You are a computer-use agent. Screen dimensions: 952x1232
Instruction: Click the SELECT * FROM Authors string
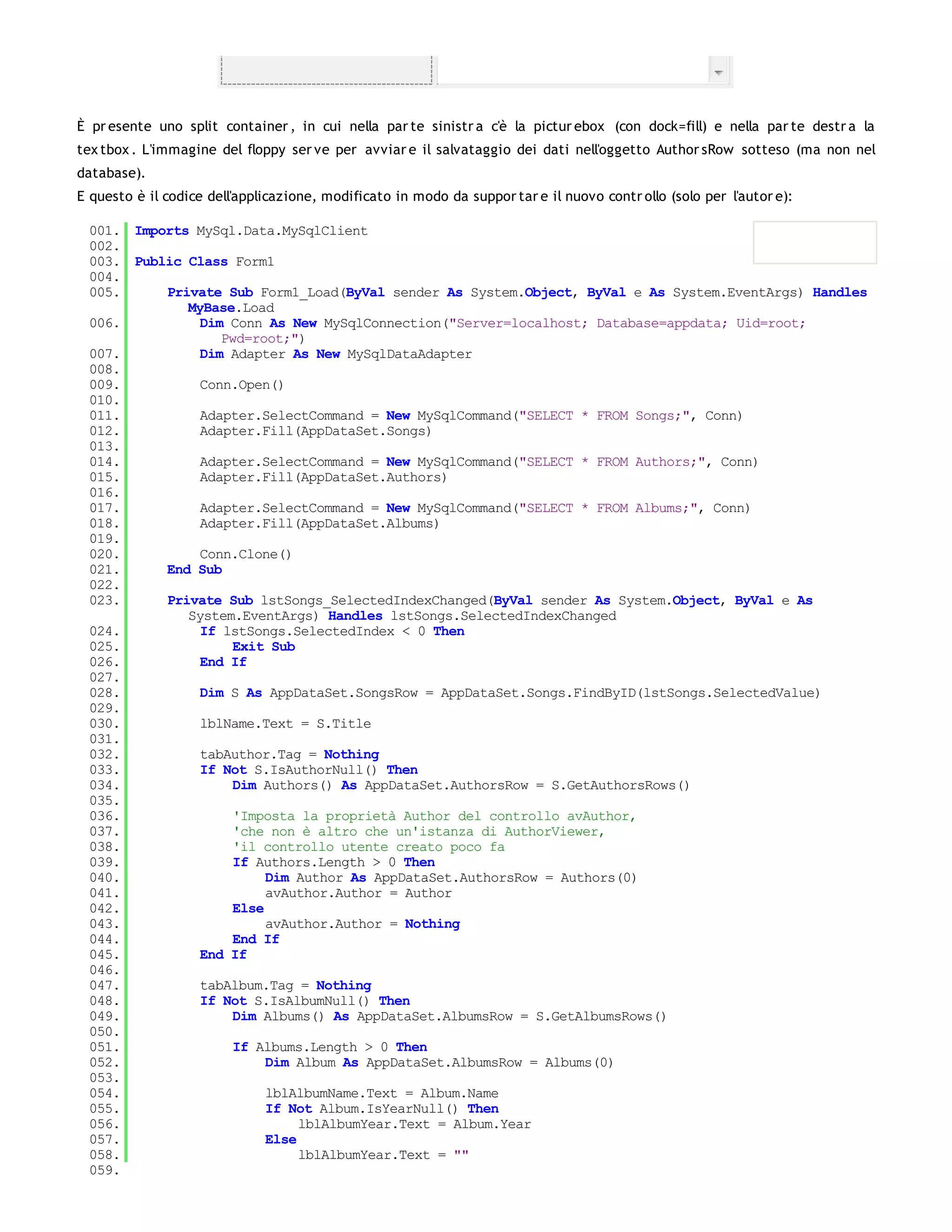(x=611, y=462)
